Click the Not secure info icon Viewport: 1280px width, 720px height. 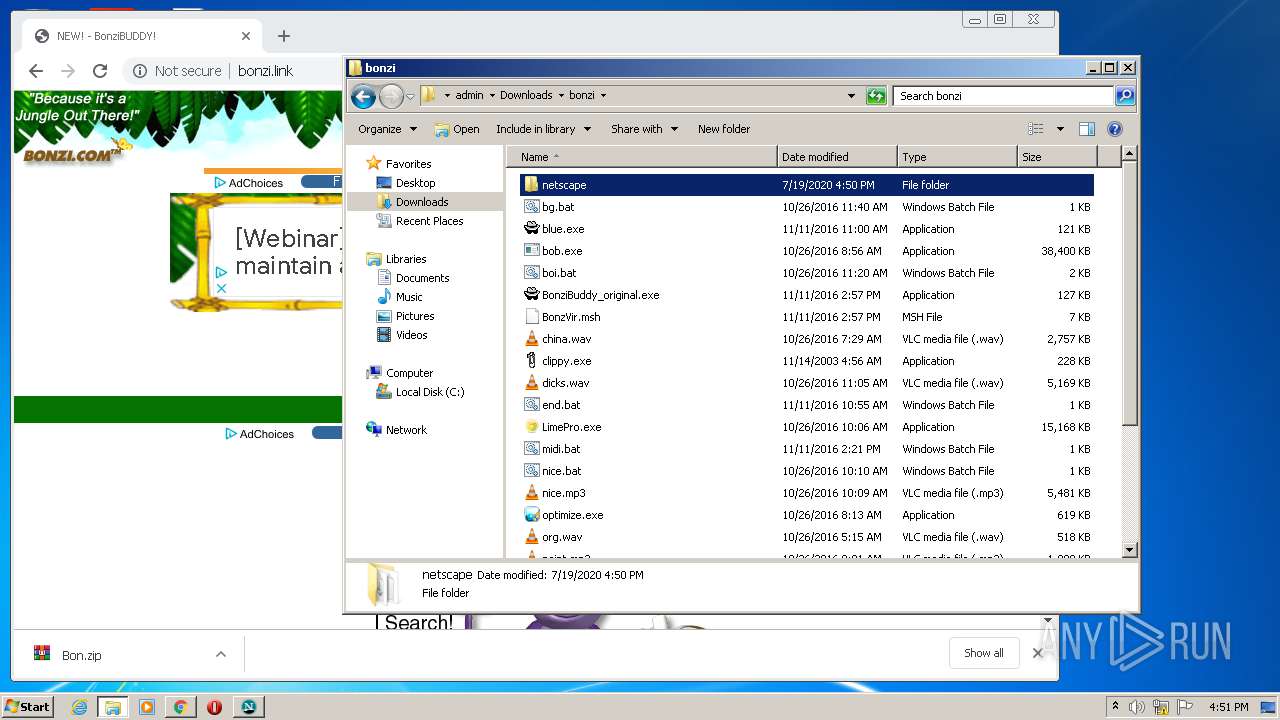click(140, 71)
